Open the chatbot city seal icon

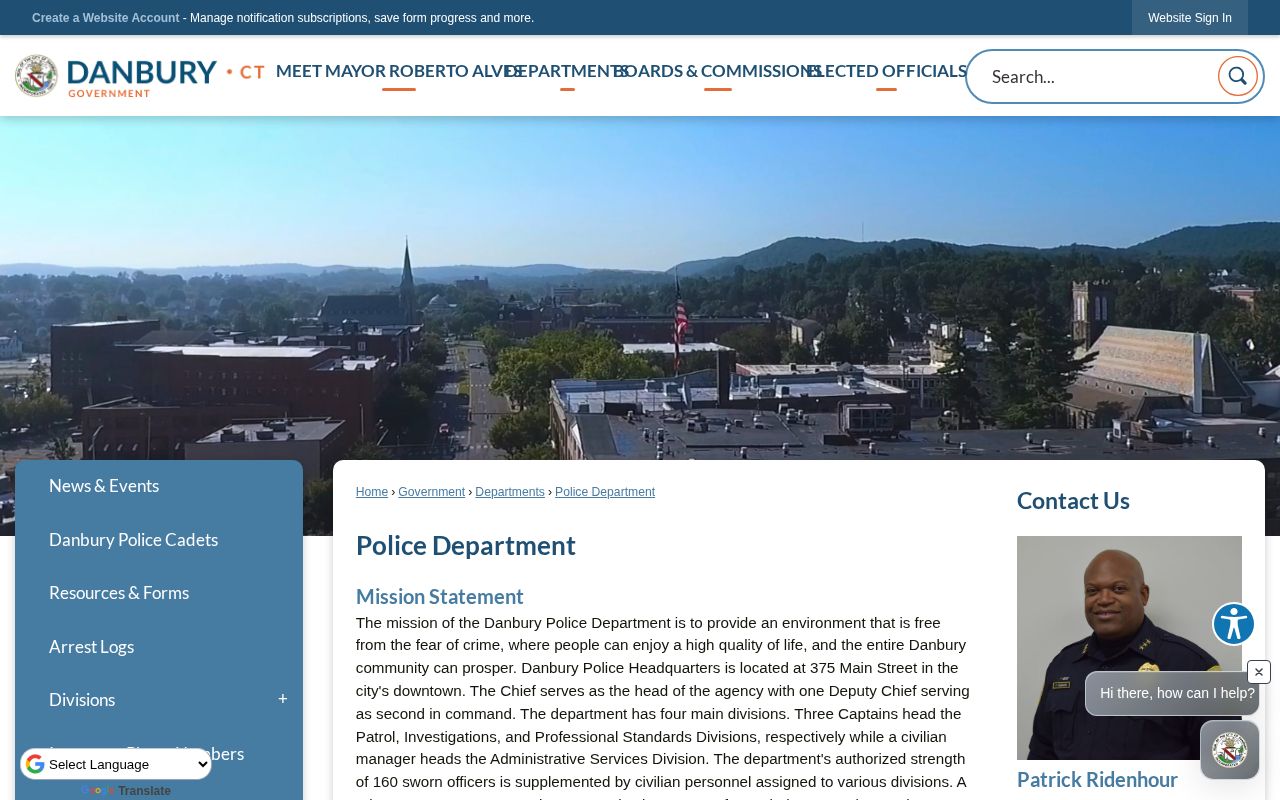[x=1229, y=750]
